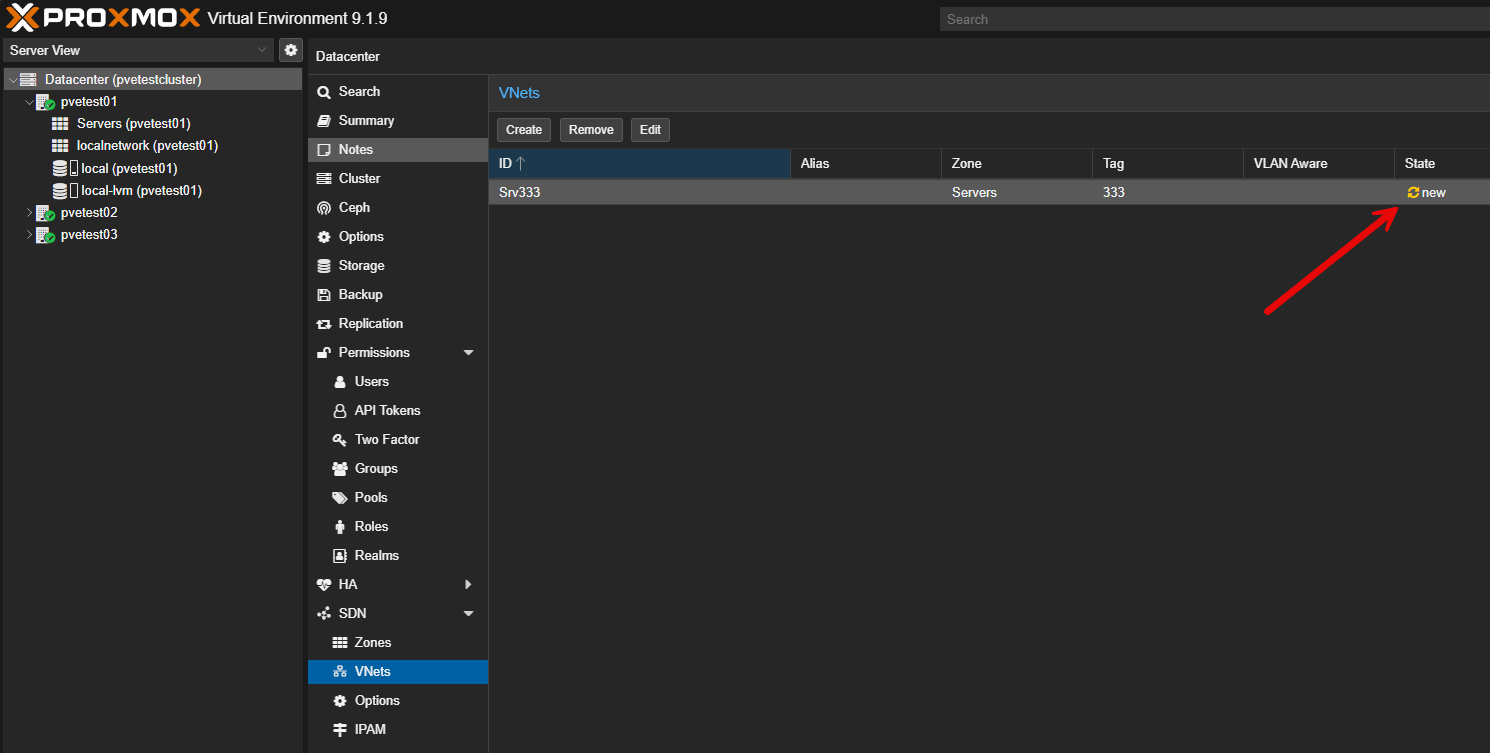Expand the pvetest02 node
Screen dimensions: 1490x753
pos(29,213)
